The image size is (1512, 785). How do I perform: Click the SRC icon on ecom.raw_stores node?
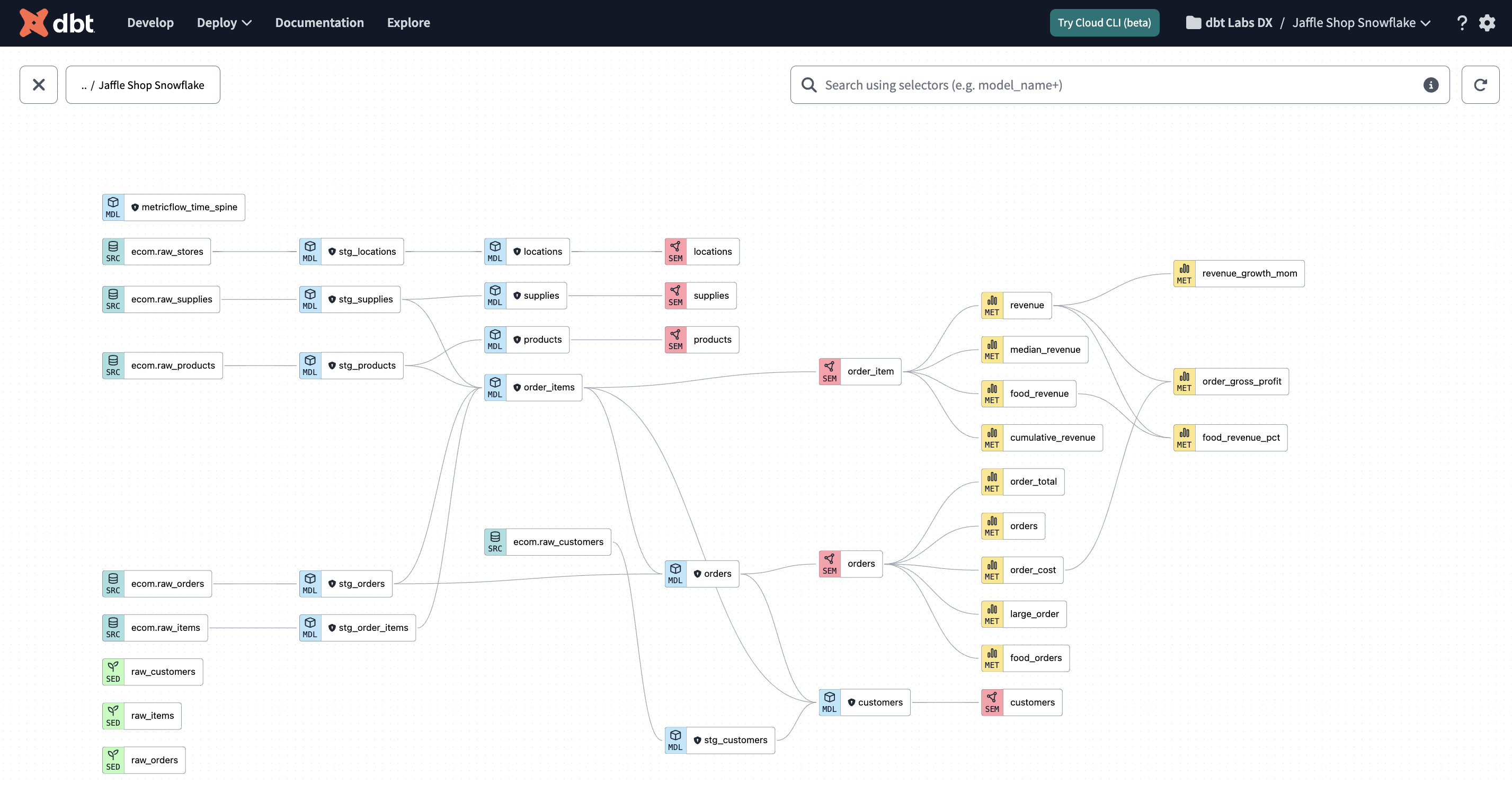point(112,251)
